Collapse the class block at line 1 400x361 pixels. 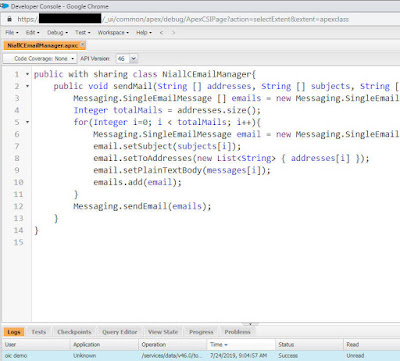pos(27,74)
